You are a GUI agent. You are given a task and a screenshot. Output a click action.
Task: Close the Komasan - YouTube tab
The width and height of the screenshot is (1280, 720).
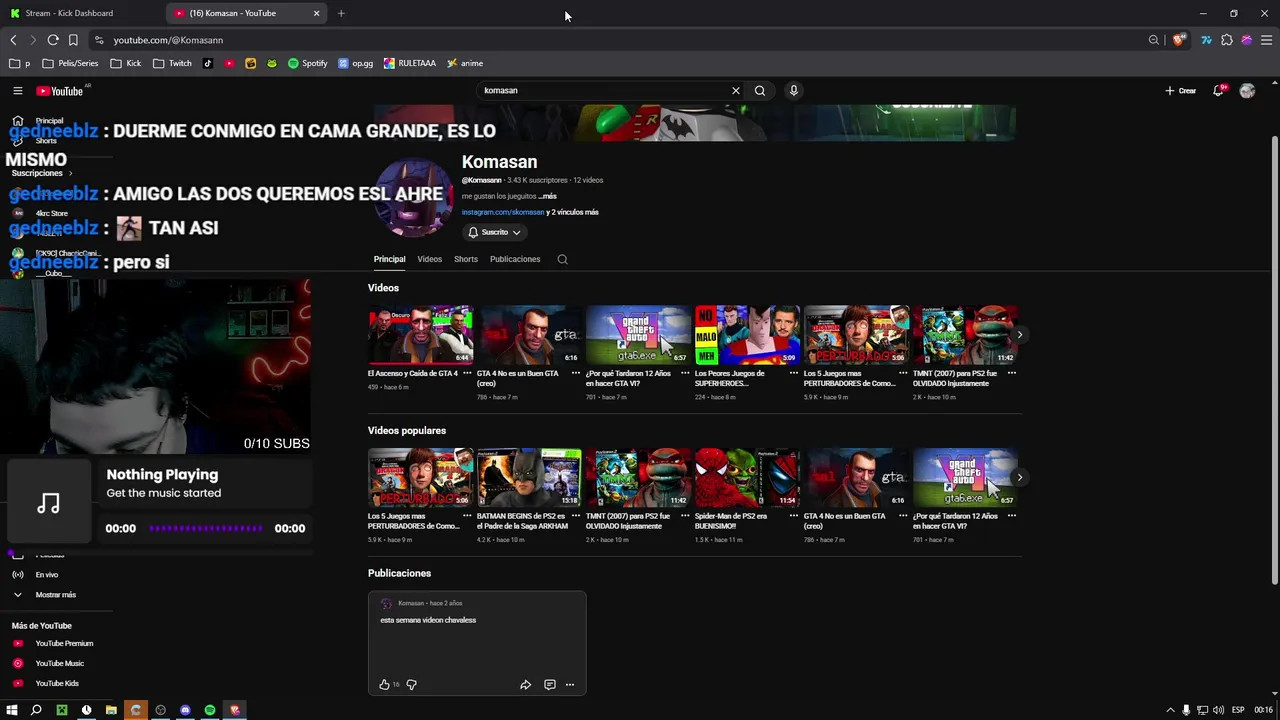317,13
